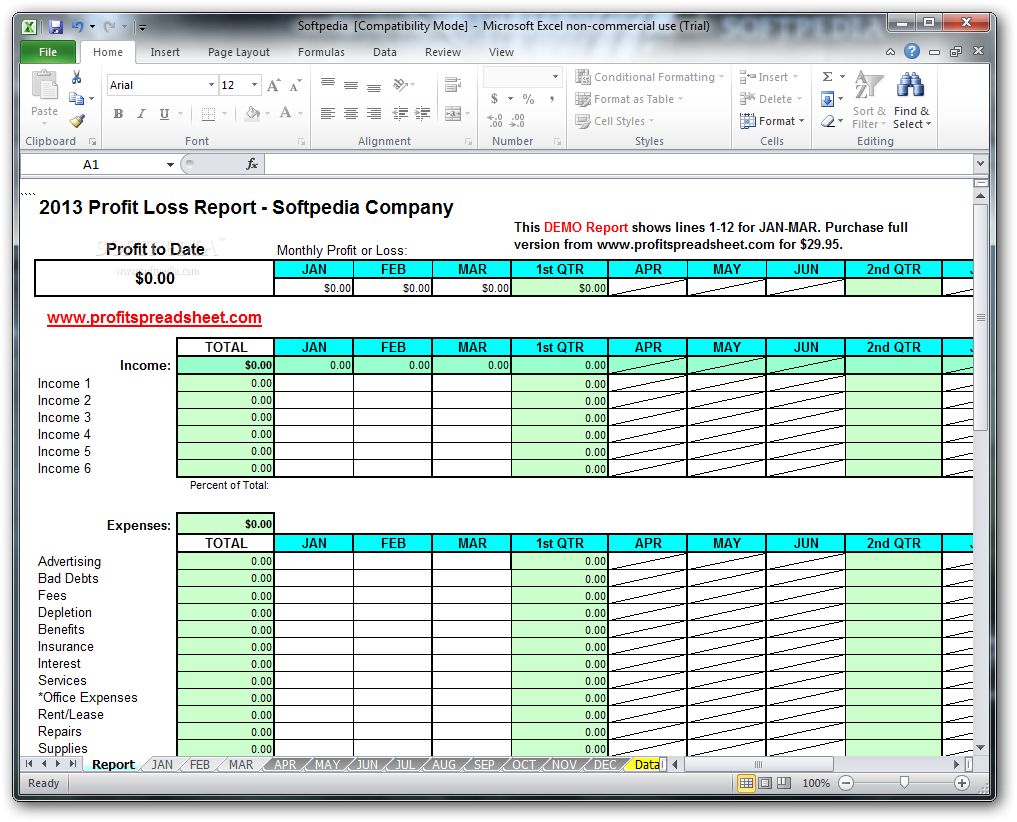Open the Format cells dropdown
This screenshot has width=1017, height=822.
[772, 121]
